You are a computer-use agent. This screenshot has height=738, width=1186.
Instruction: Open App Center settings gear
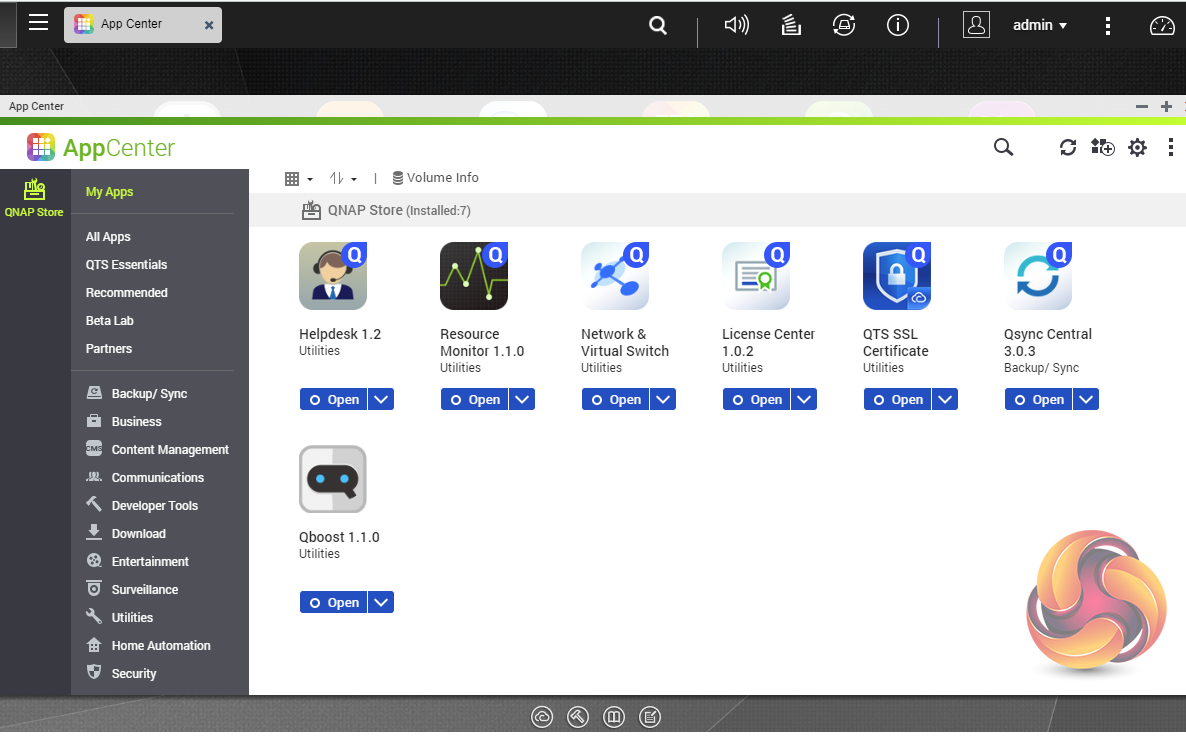(1138, 147)
